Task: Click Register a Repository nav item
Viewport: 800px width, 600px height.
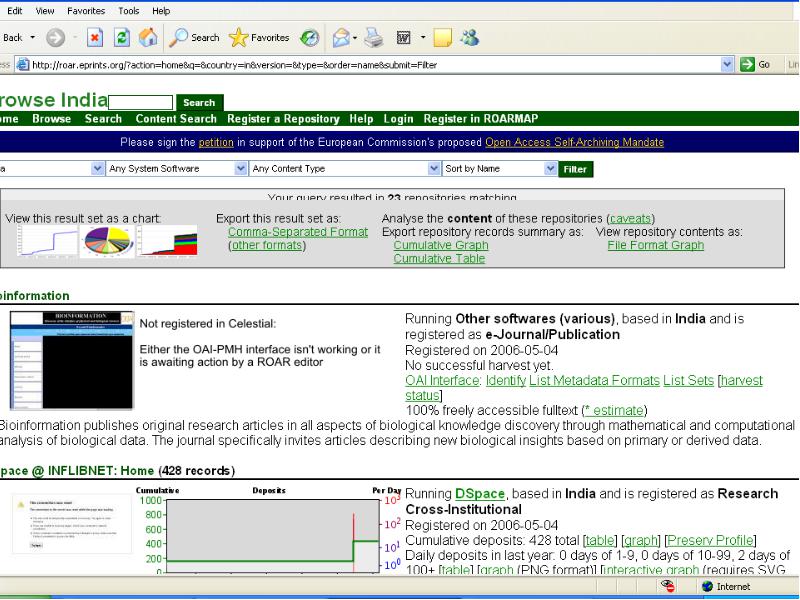Action: point(283,118)
